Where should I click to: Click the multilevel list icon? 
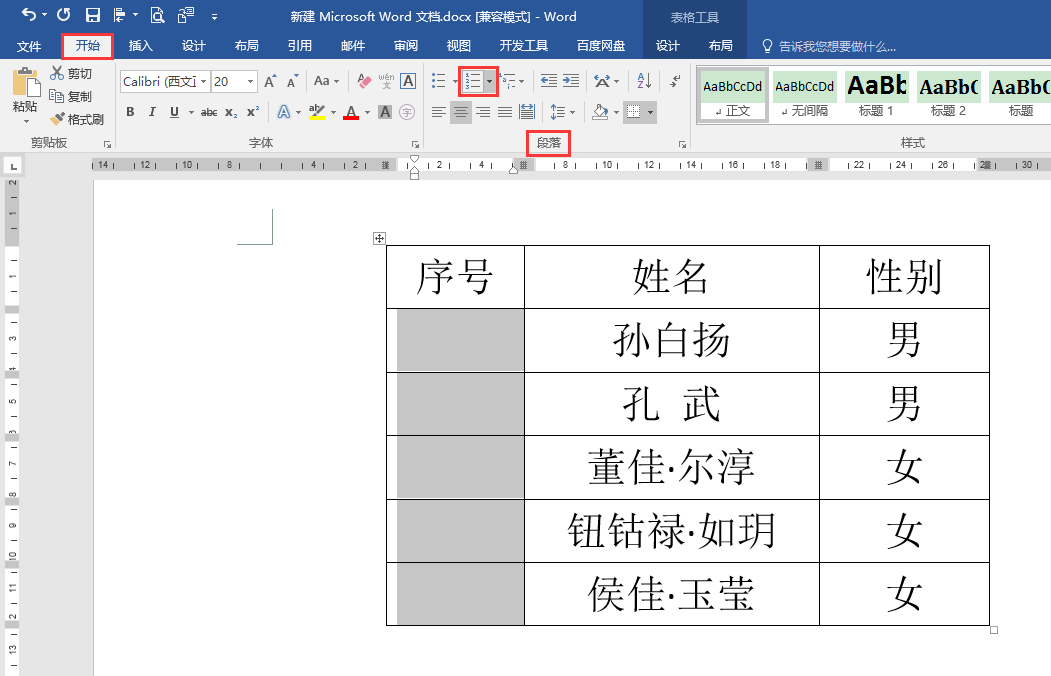point(507,81)
